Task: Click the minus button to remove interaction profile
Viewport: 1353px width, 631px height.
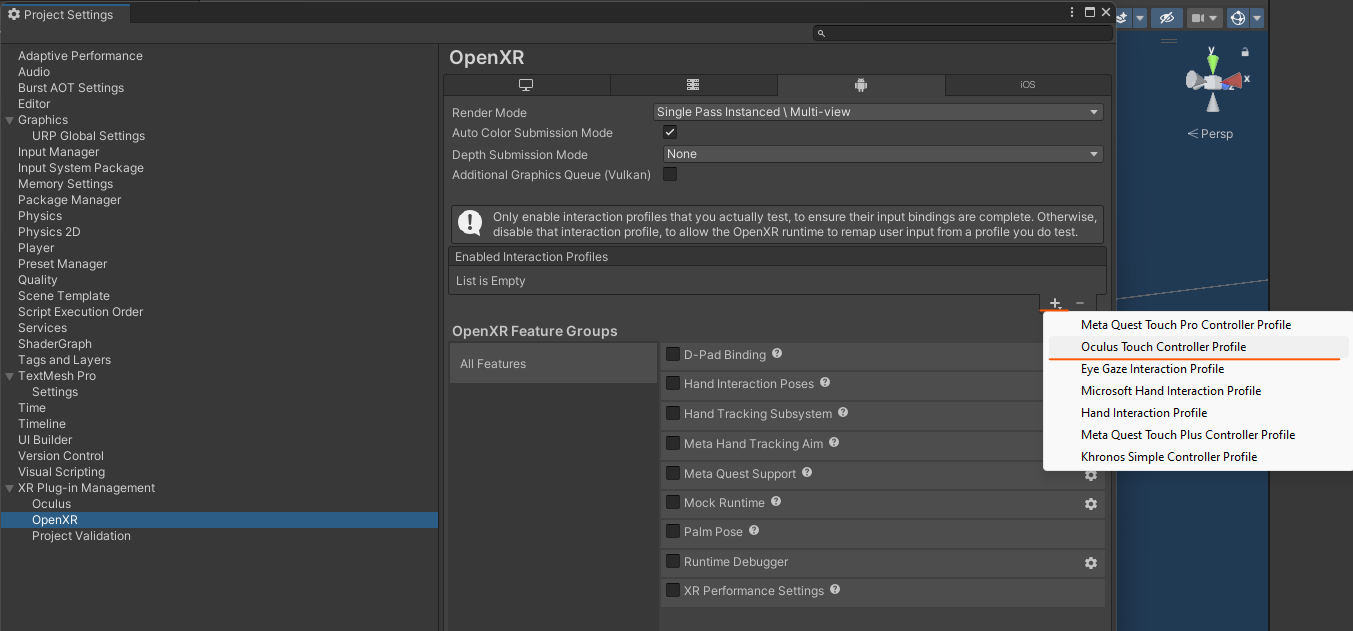Action: click(x=1080, y=303)
